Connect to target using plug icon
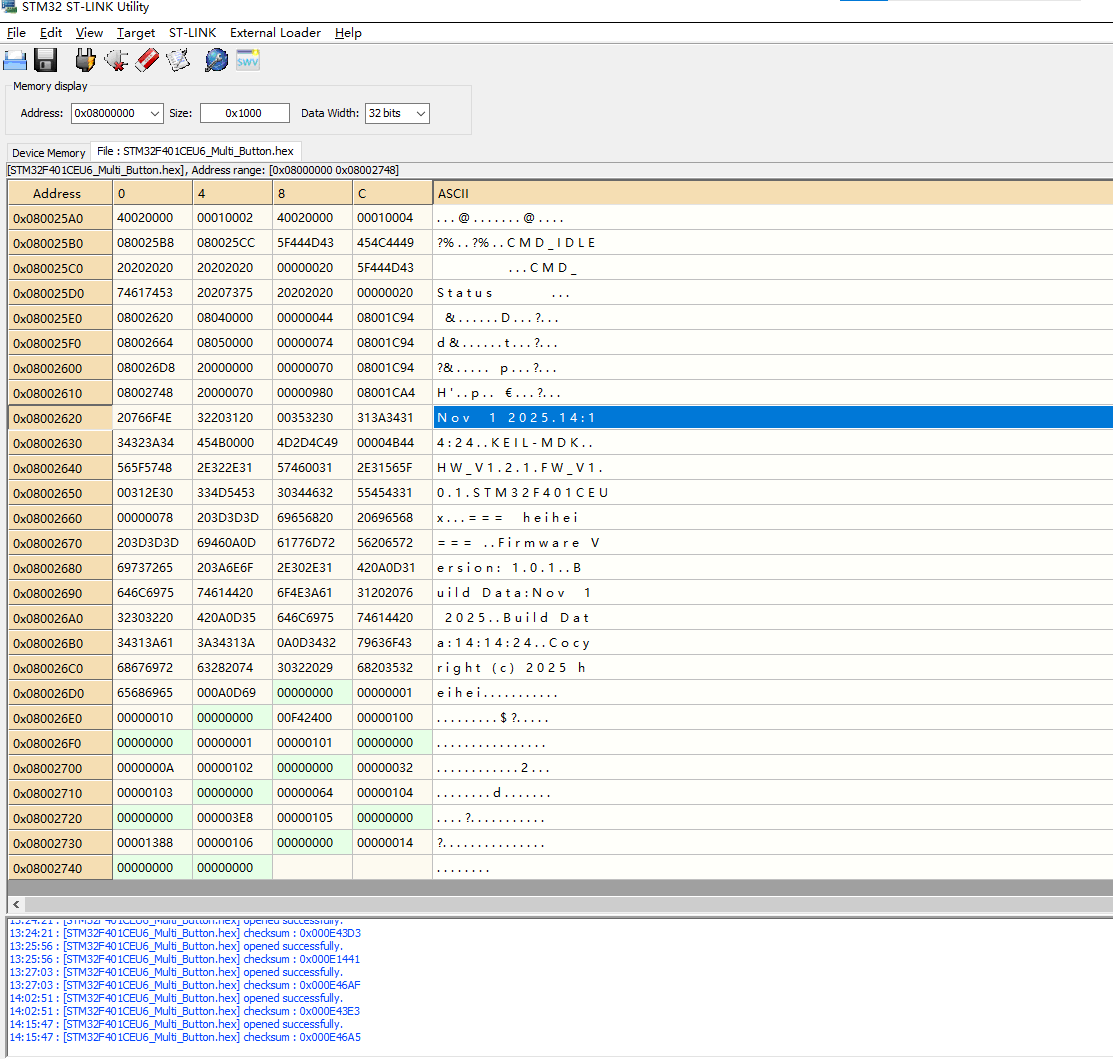1113x1059 pixels. click(85, 60)
